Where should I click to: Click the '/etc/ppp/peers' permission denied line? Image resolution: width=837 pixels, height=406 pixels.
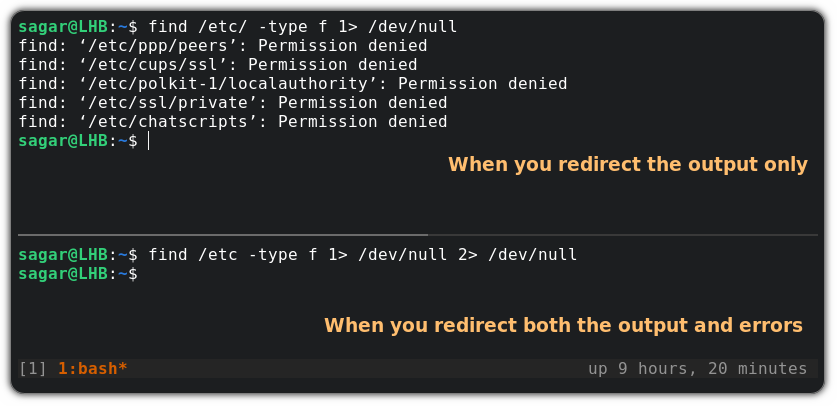[223, 46]
